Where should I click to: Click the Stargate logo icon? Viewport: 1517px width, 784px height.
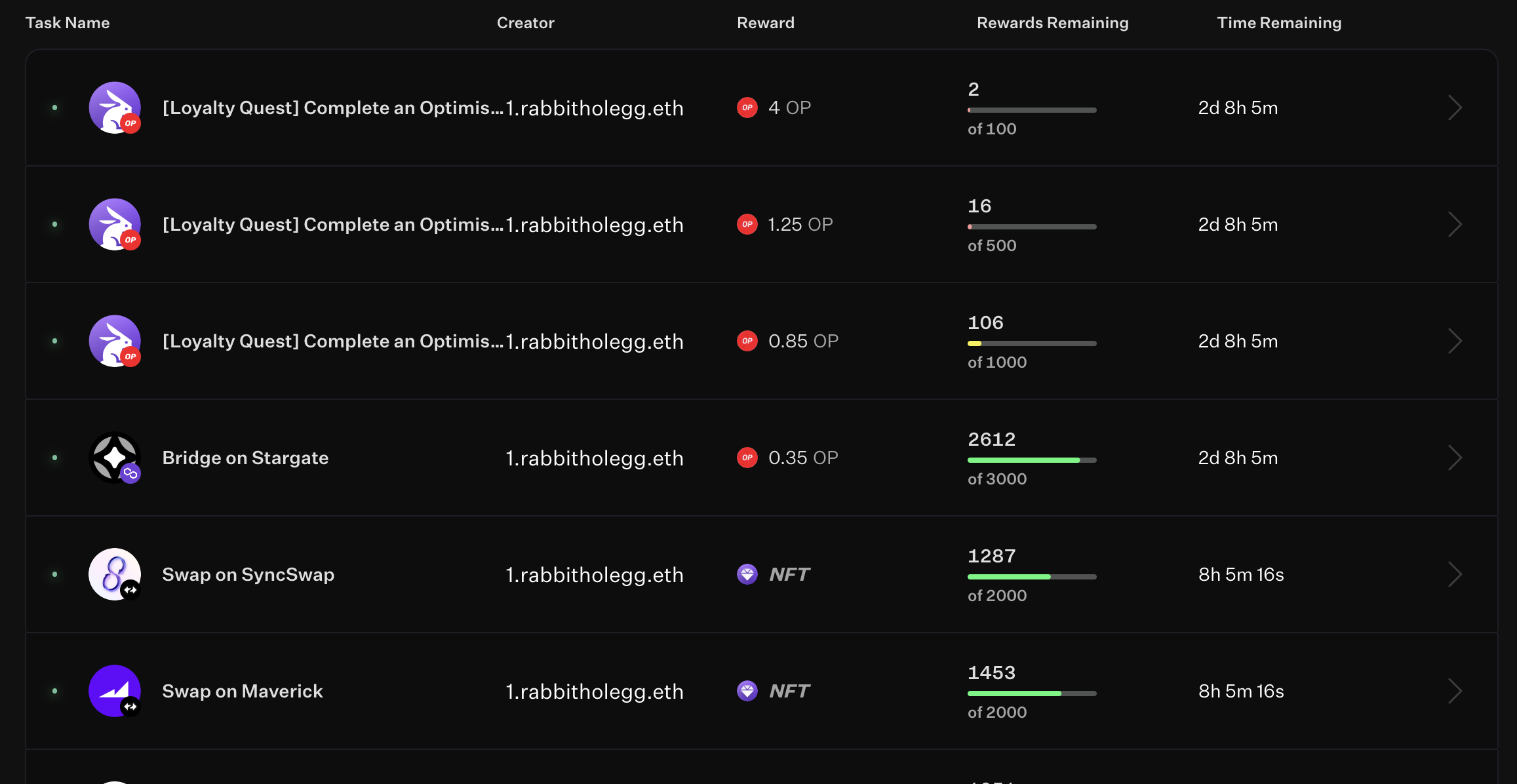click(115, 458)
